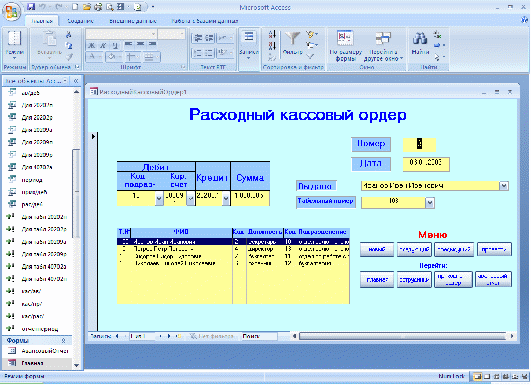Image resolution: width=531 pixels, height=385 pixels.
Task: Click the Сумма input field
Action: (250, 198)
